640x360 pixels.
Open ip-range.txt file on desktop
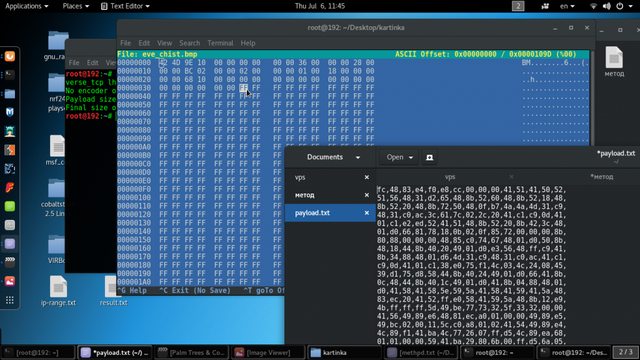(x=58, y=291)
